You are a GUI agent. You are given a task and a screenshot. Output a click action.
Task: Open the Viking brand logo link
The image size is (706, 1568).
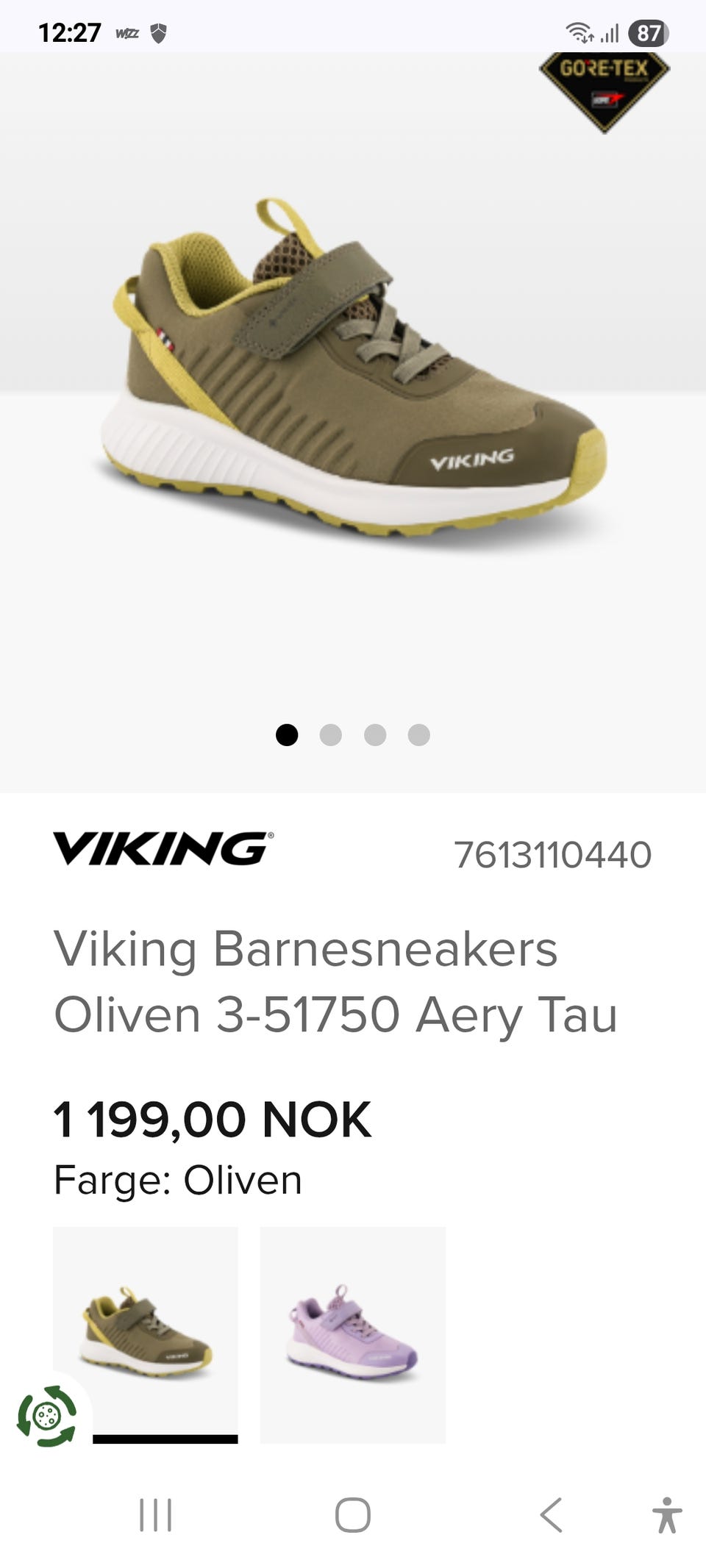pyautogui.click(x=163, y=849)
